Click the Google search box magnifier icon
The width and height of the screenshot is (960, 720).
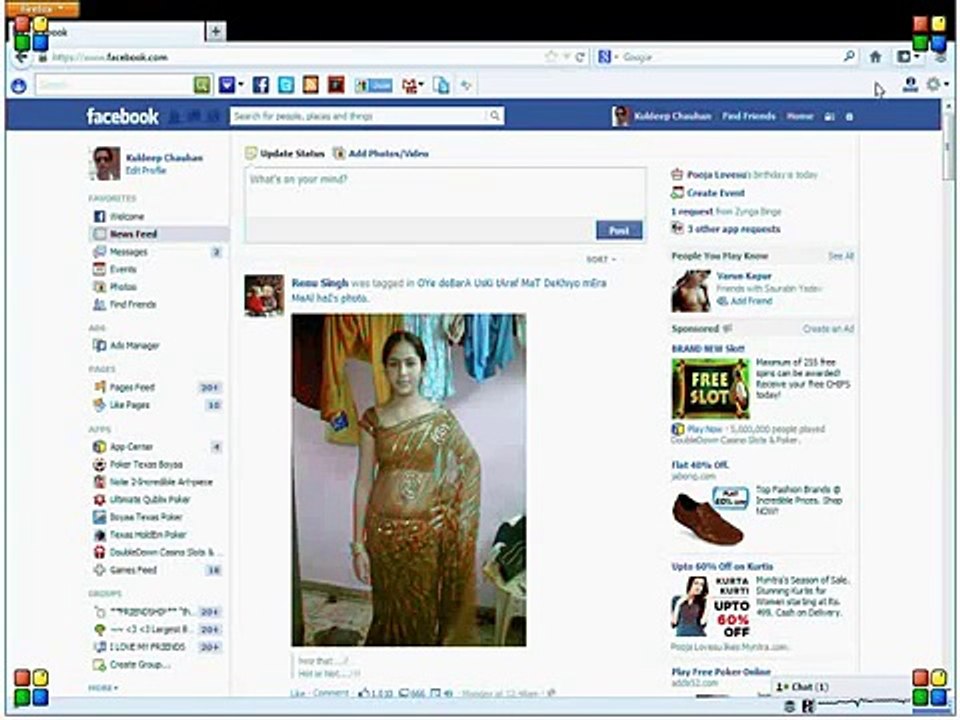[x=849, y=56]
